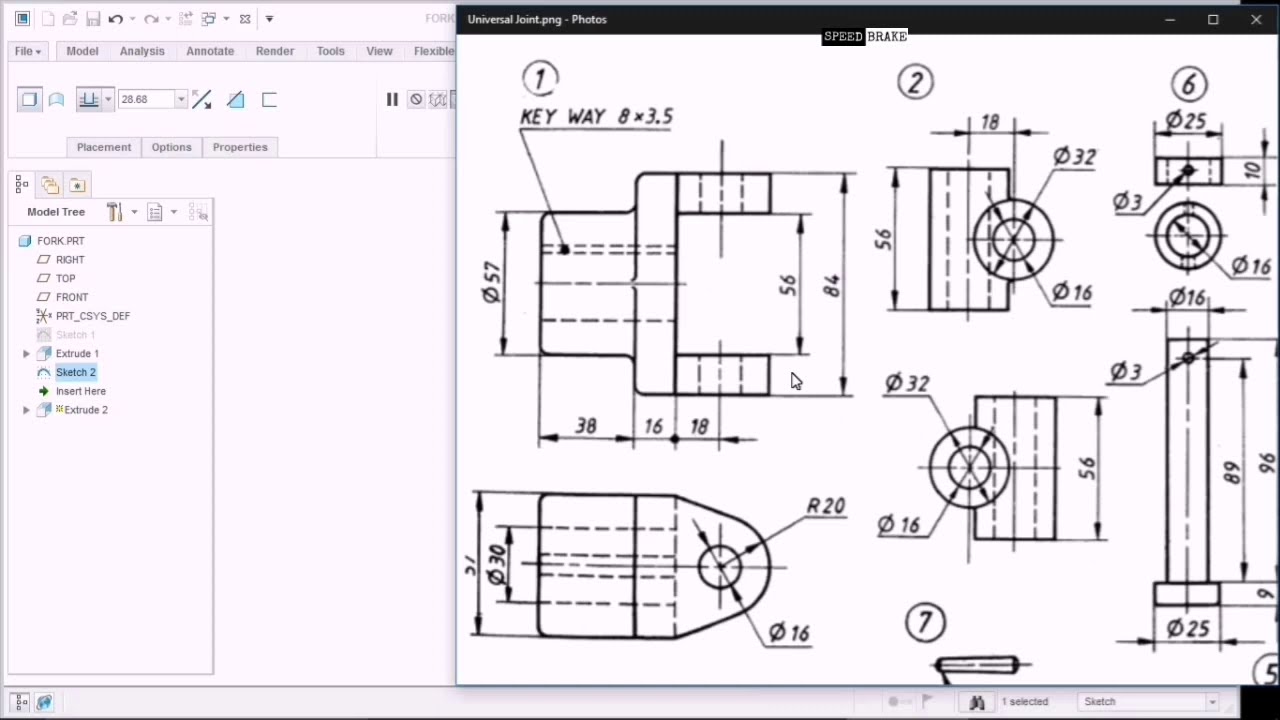
Task: Toggle Remove Material option
Action: tap(236, 99)
